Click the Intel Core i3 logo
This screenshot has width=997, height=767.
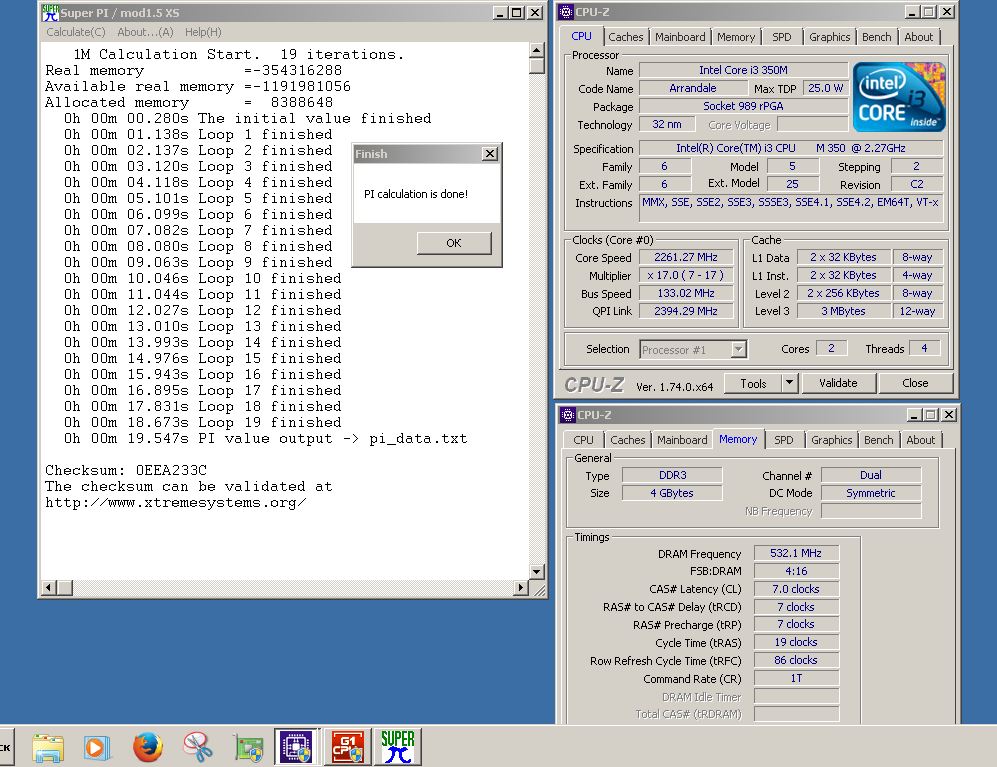898,97
